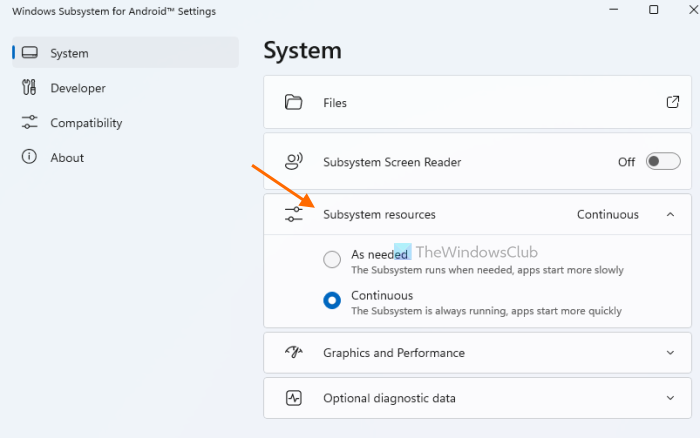Click the Subsystem Screen Reader icon
Screen dimensions: 700x438
click(293, 162)
